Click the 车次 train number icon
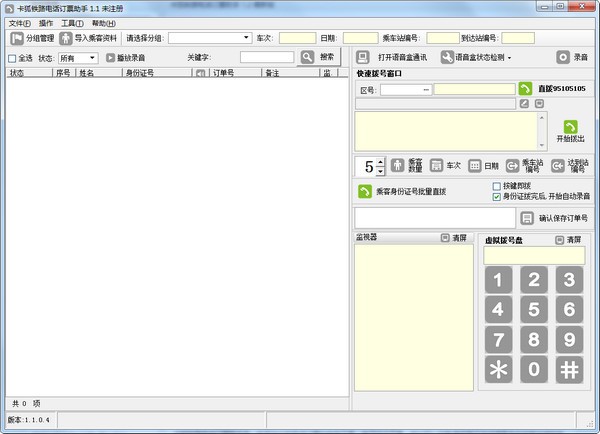Viewport: 600px width, 434px height. [436, 165]
